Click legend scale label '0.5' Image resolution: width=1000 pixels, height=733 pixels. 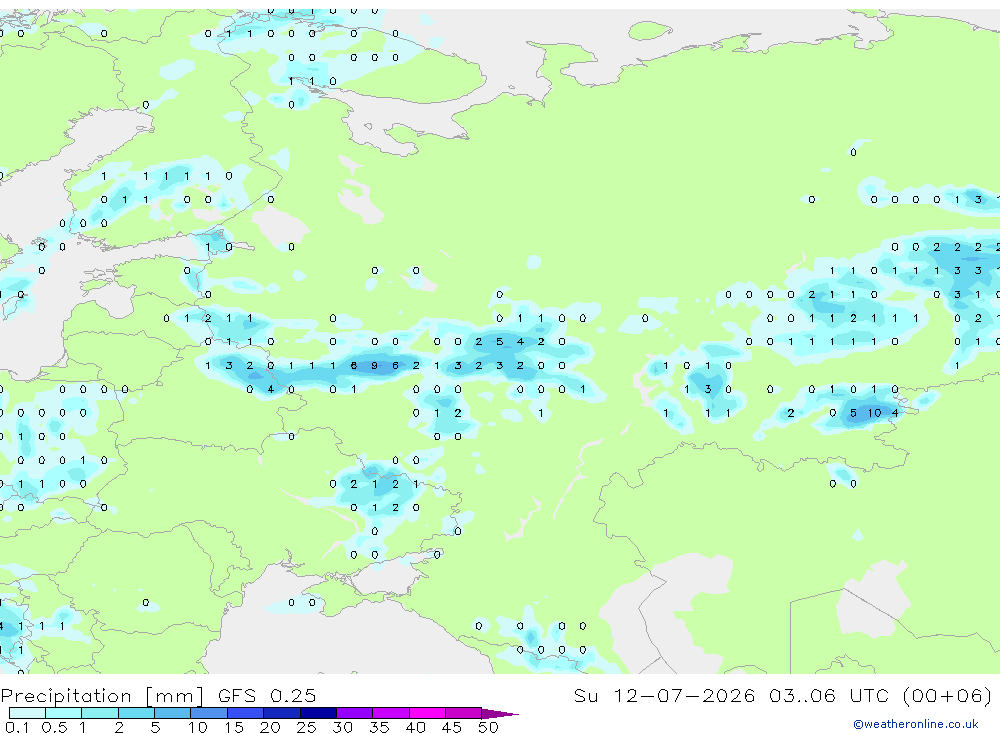click(x=54, y=727)
